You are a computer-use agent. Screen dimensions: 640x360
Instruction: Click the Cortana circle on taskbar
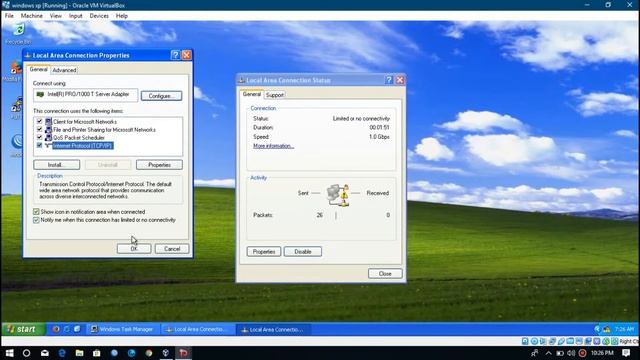27,353
